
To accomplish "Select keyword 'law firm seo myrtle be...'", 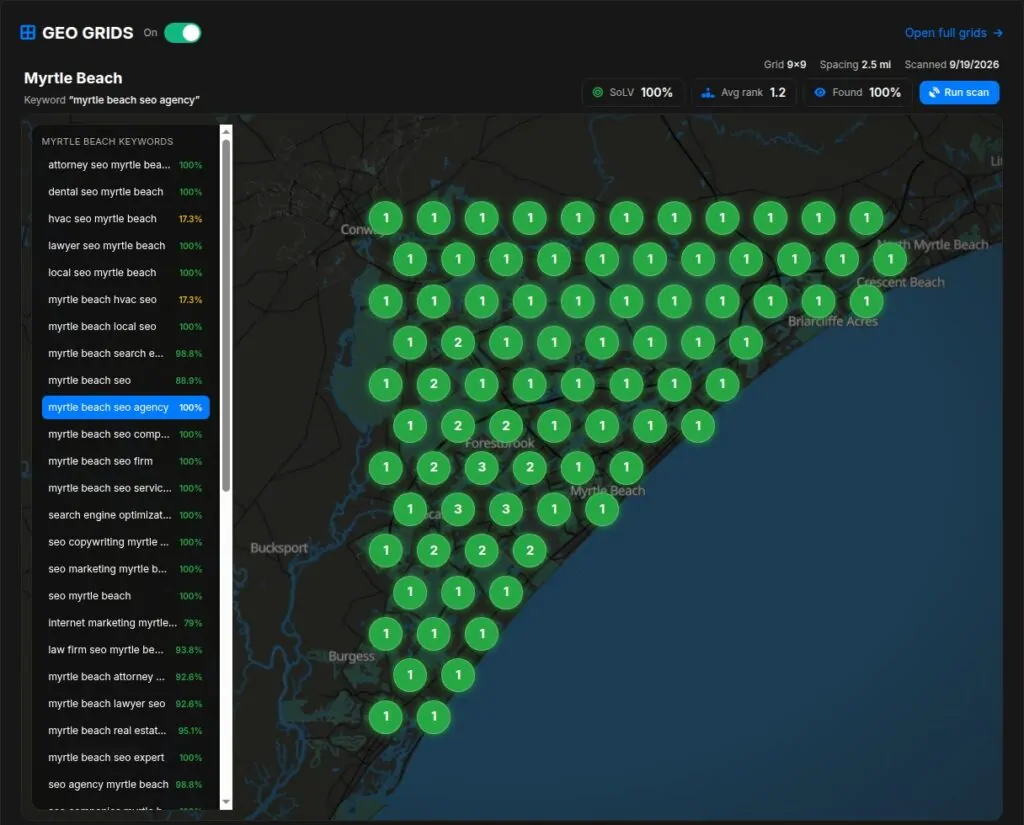I will click(125, 650).
